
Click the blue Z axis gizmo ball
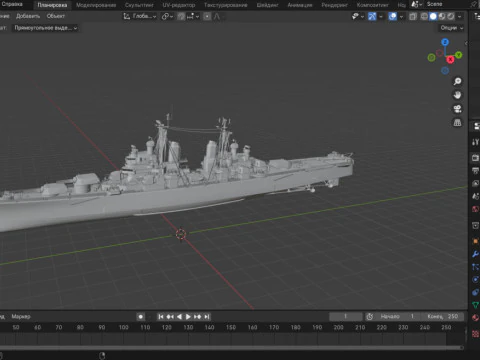point(445,42)
